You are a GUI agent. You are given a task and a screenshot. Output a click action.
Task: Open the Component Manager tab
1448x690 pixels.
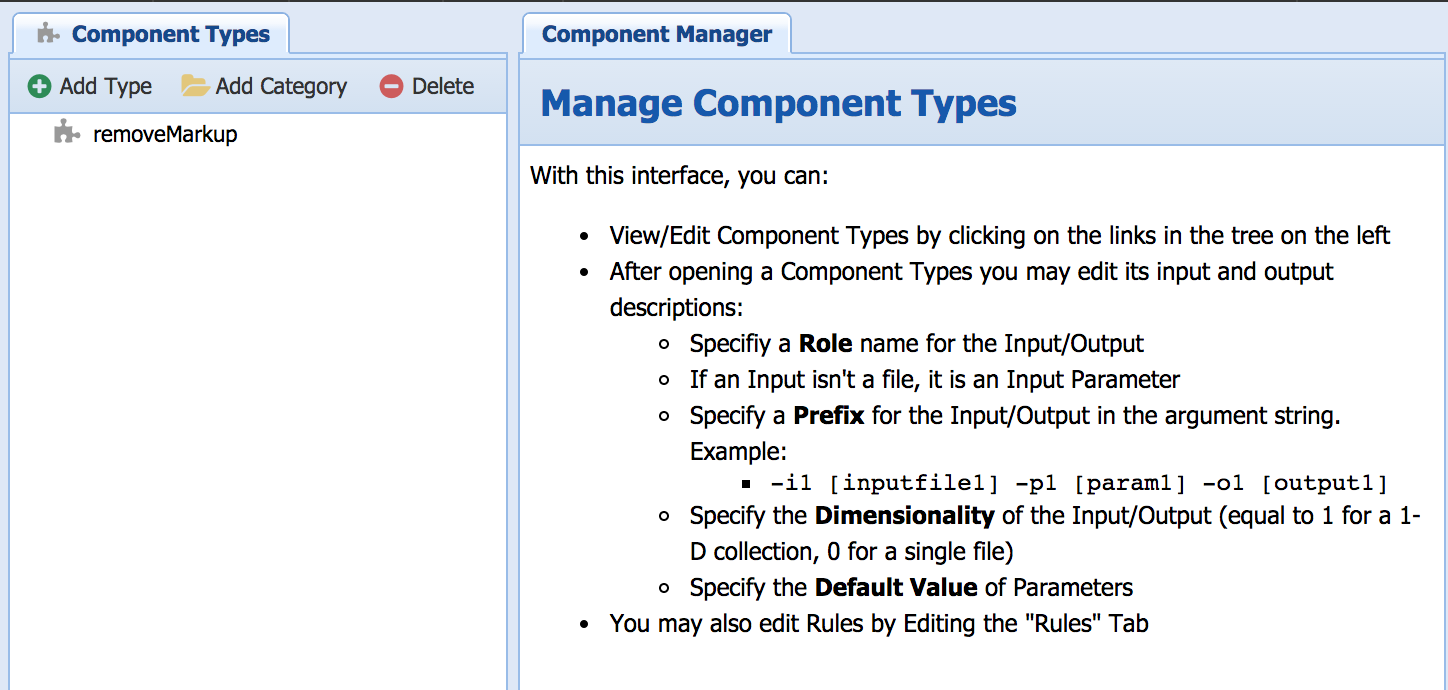[656, 34]
